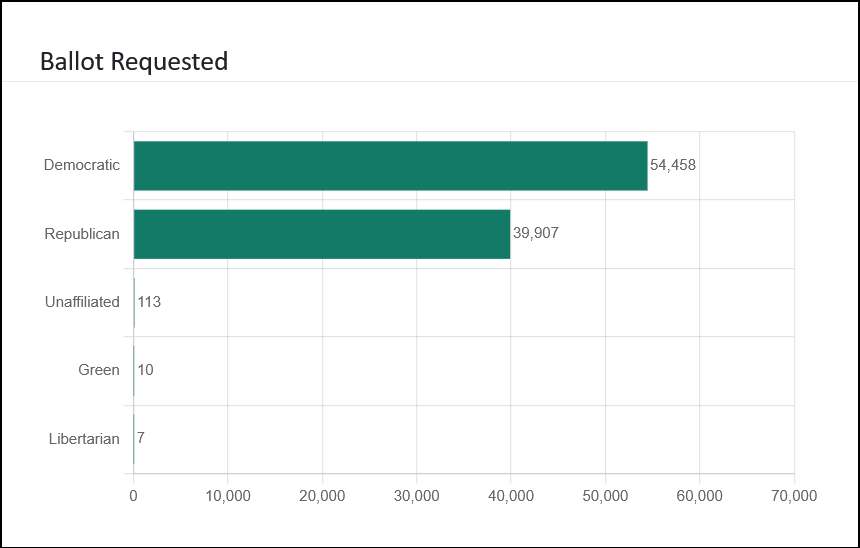Click the Ballot Requested chart title
Screen dimensions: 860x548
134,62
